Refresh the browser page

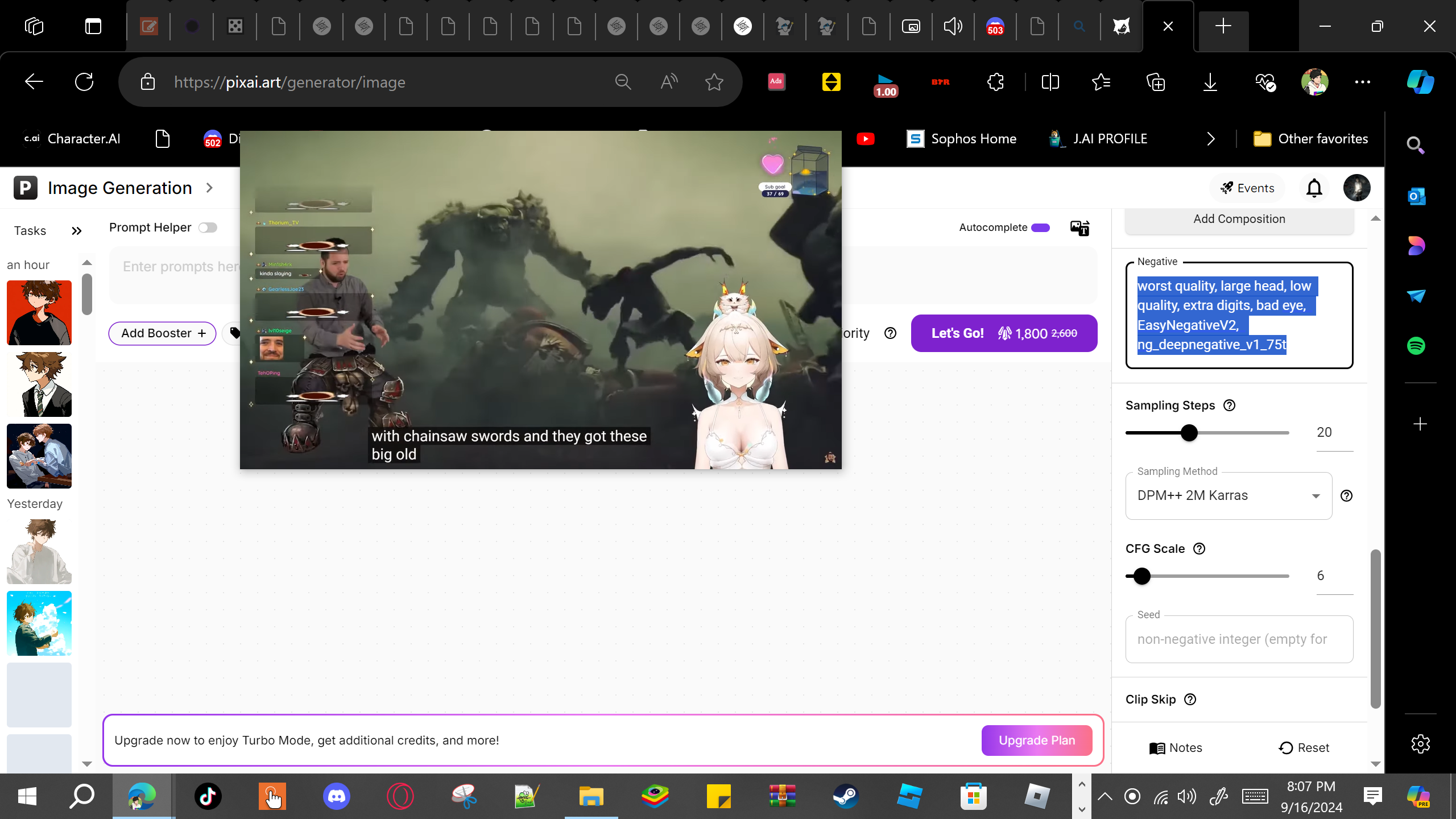point(84,82)
